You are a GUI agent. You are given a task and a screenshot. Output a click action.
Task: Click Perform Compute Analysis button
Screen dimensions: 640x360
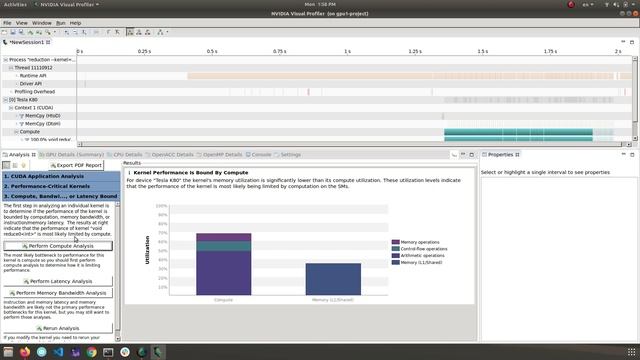[x=58, y=246]
